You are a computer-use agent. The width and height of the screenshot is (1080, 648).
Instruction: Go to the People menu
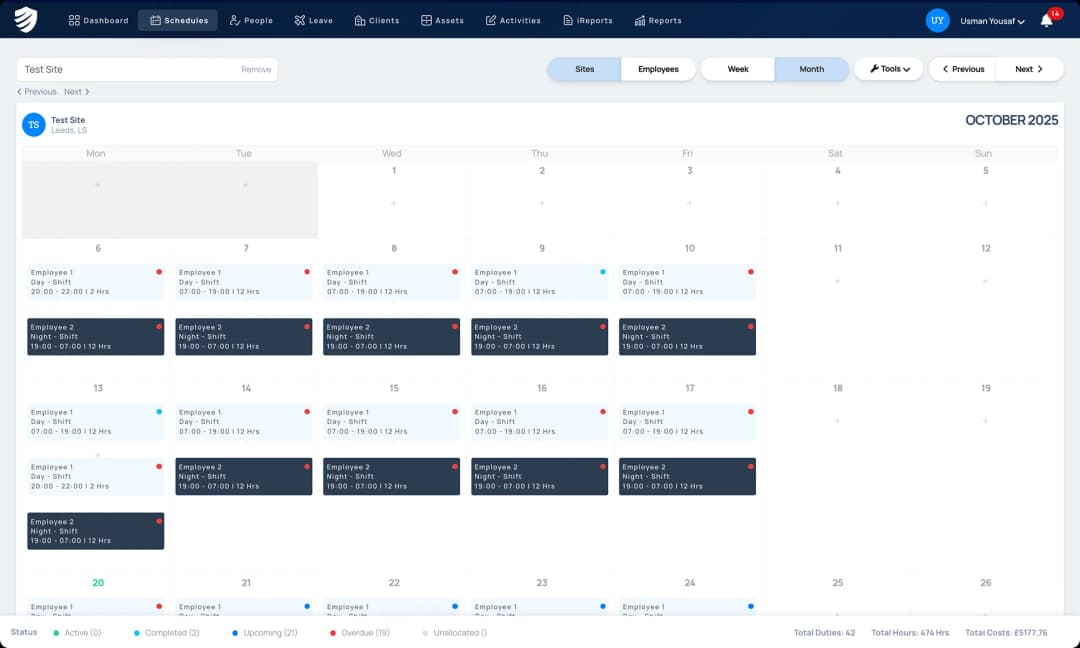coord(251,20)
